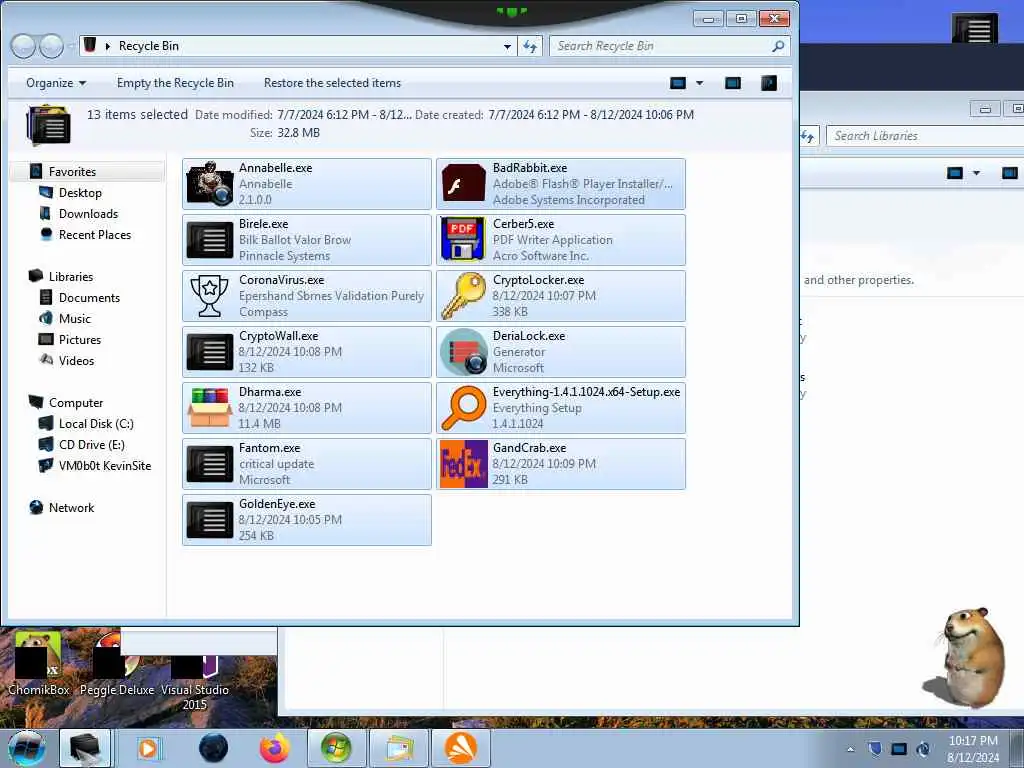
Task: Open VM0b0t KevinSite drive
Action: tap(104, 466)
